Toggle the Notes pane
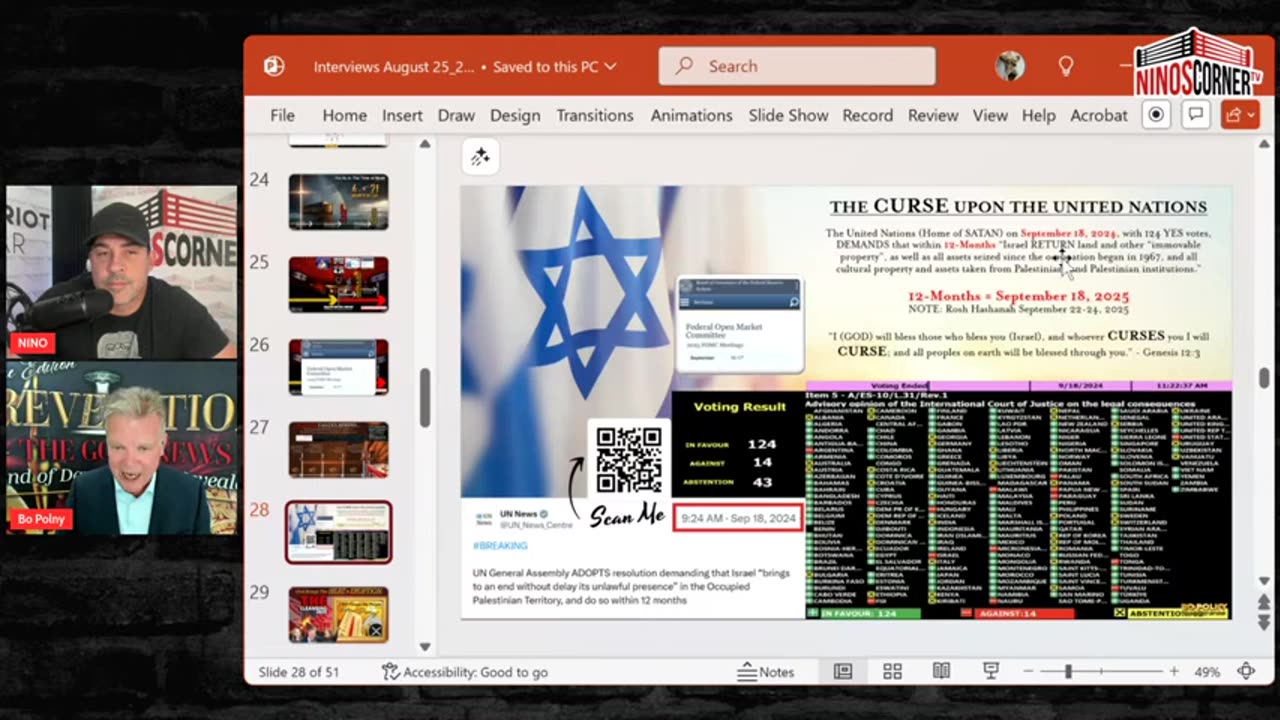The height and width of the screenshot is (720, 1280). tap(765, 672)
